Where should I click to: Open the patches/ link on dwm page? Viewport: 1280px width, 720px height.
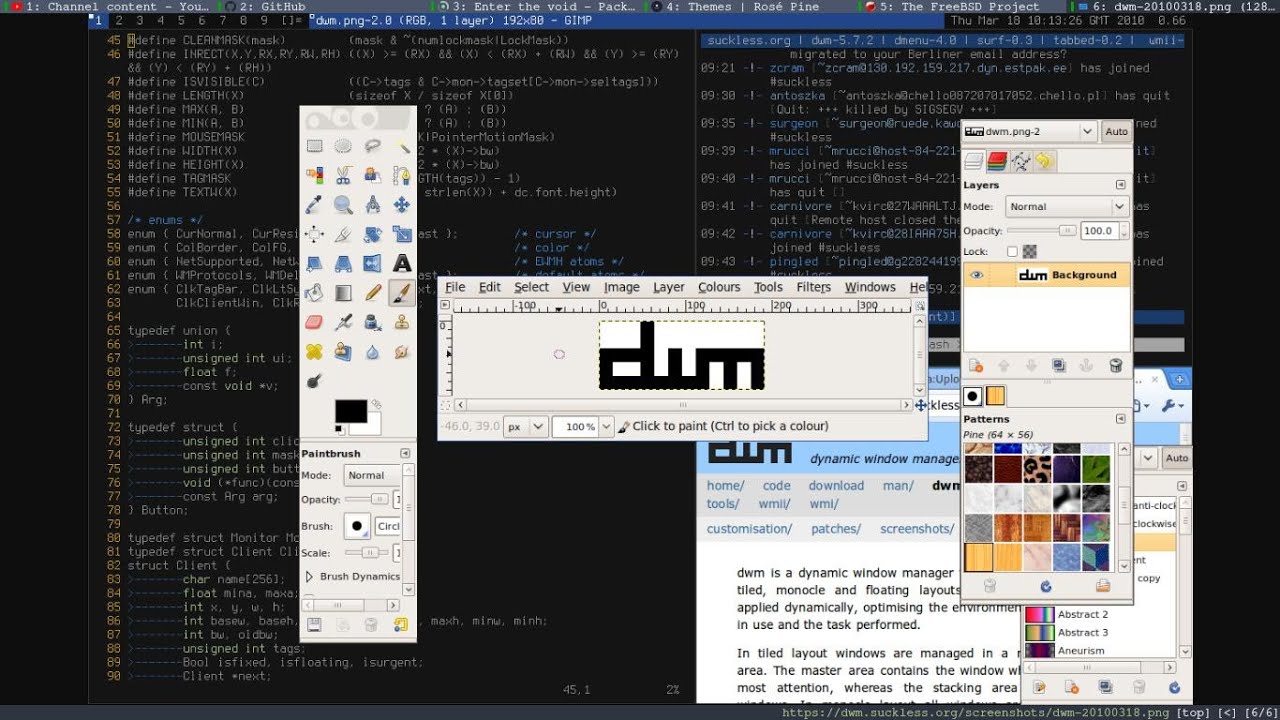(x=836, y=529)
